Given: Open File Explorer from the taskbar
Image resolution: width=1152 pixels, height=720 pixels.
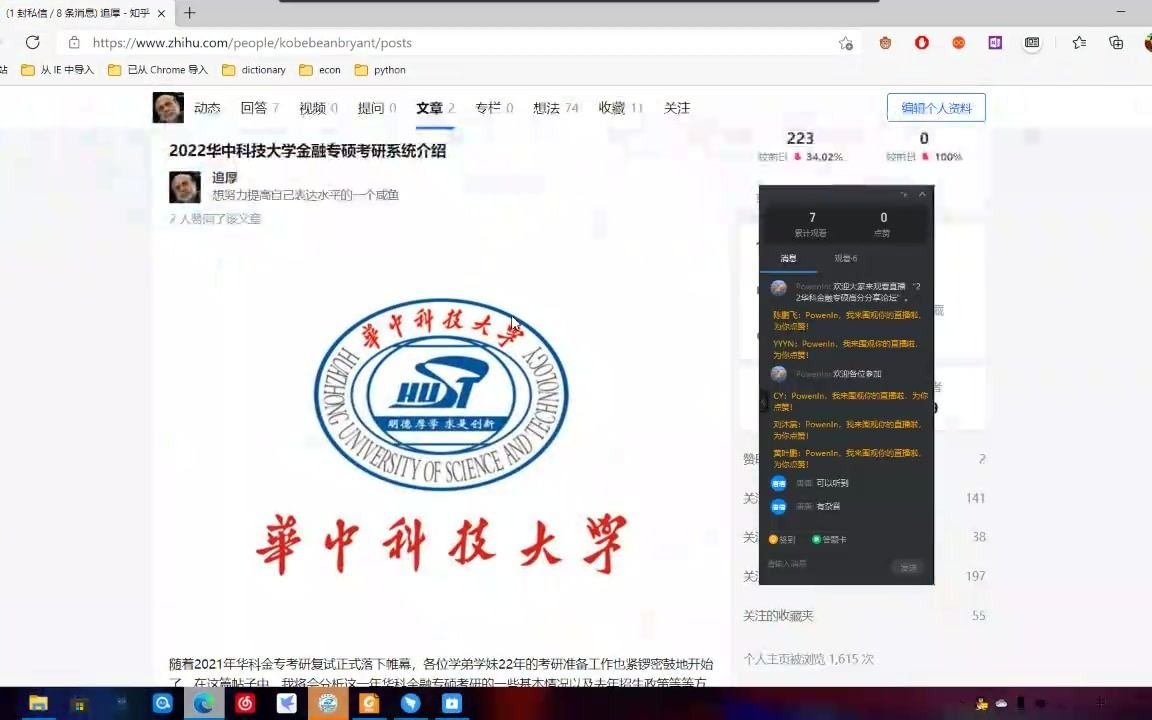Looking at the screenshot, I should coord(38,704).
